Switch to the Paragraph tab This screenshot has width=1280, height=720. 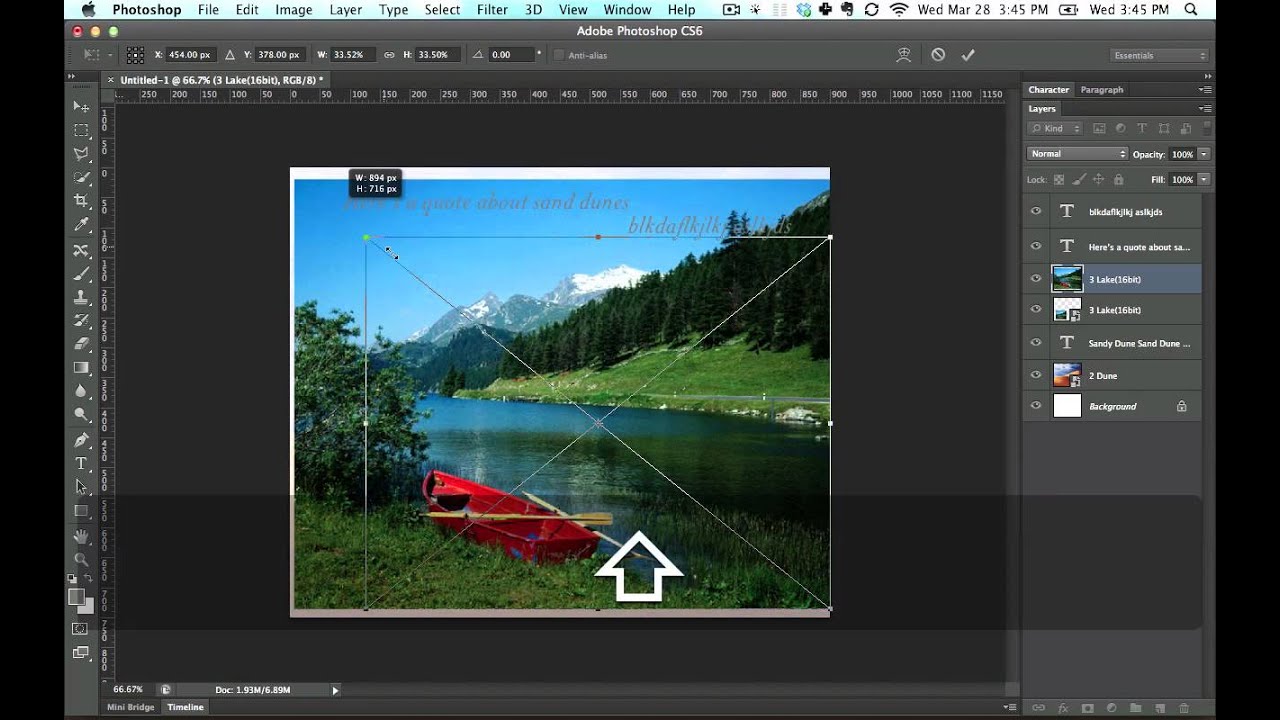1102,90
